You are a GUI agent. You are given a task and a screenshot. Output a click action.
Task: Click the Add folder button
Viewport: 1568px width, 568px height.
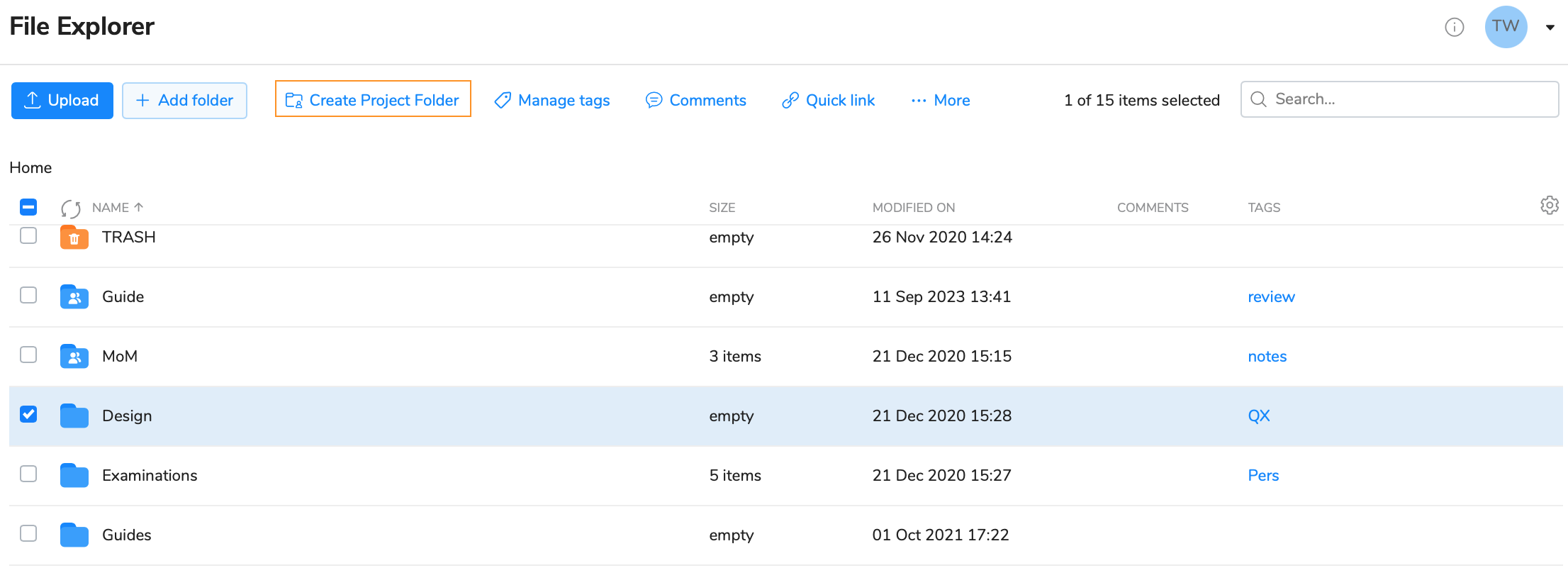tap(184, 101)
